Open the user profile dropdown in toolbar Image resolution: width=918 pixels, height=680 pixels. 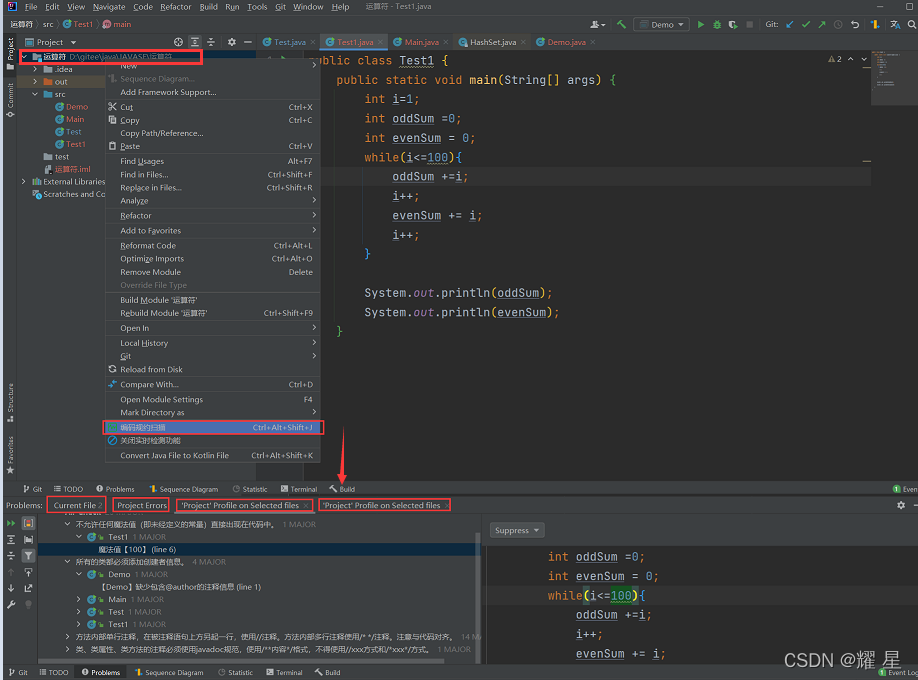(x=597, y=25)
